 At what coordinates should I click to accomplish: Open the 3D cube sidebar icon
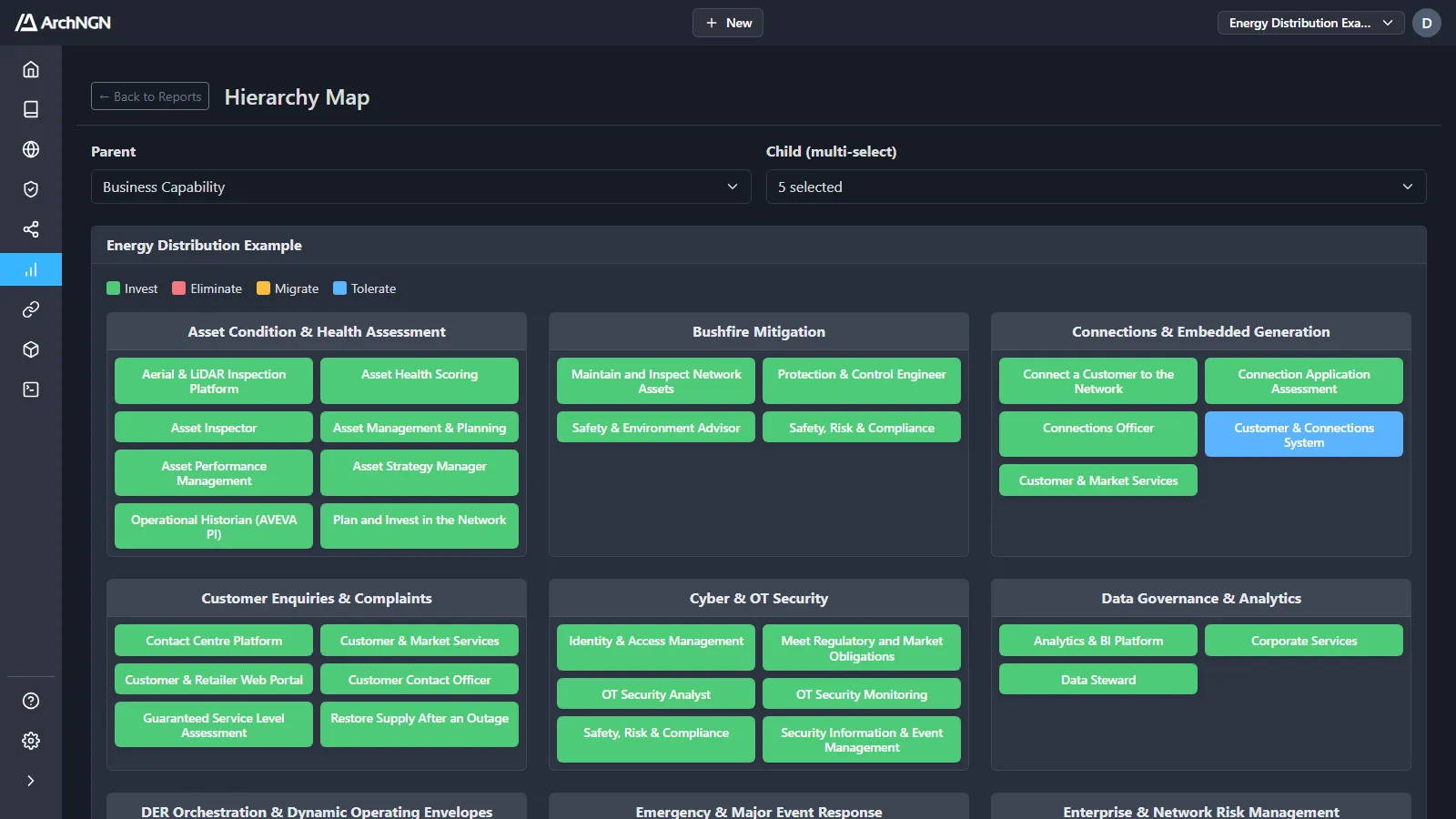pyautogui.click(x=31, y=349)
